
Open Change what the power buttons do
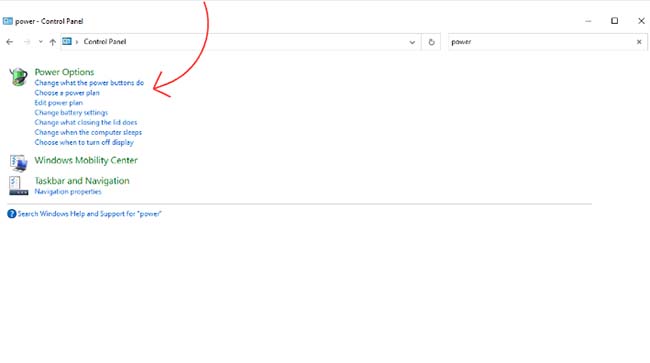pyautogui.click(x=89, y=83)
